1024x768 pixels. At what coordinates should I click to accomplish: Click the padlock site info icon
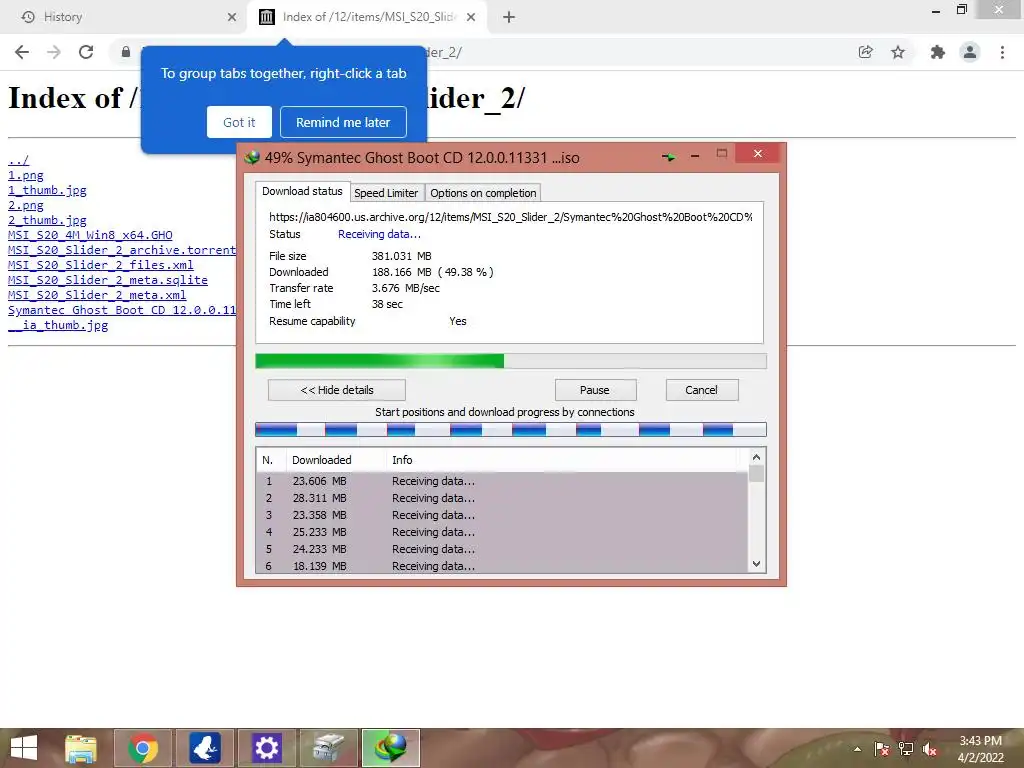[126, 52]
